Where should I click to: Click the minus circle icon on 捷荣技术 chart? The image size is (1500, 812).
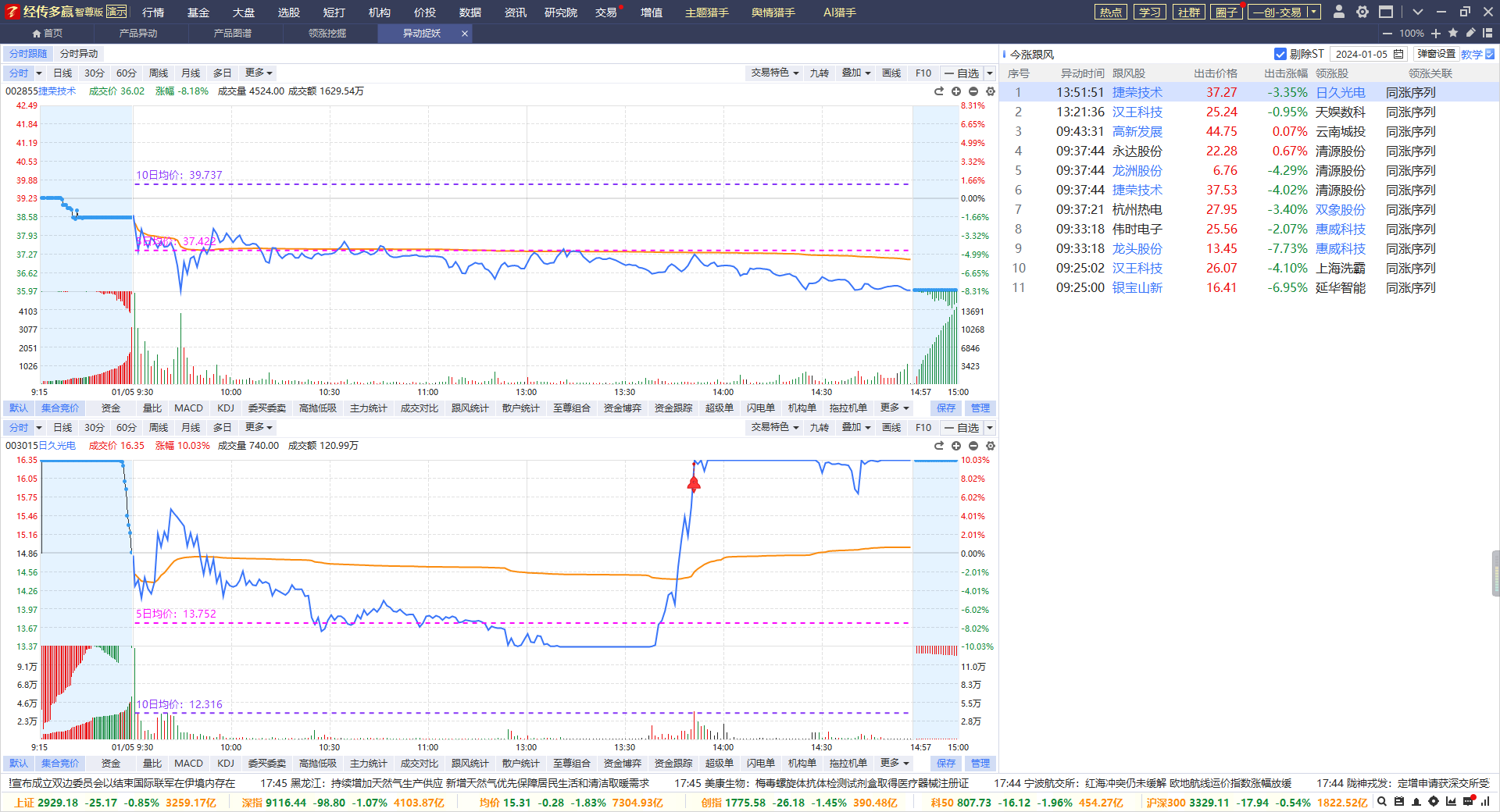[973, 91]
